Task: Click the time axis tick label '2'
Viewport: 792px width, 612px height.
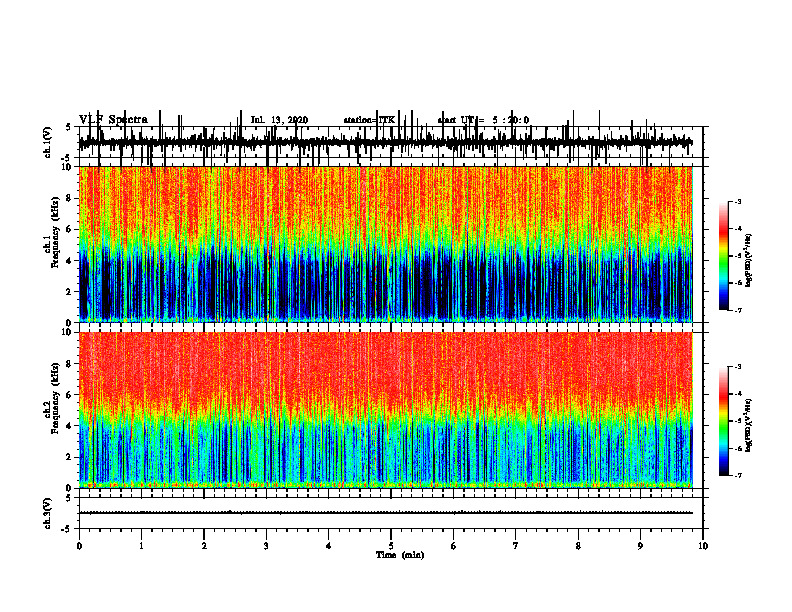Action: tap(204, 546)
